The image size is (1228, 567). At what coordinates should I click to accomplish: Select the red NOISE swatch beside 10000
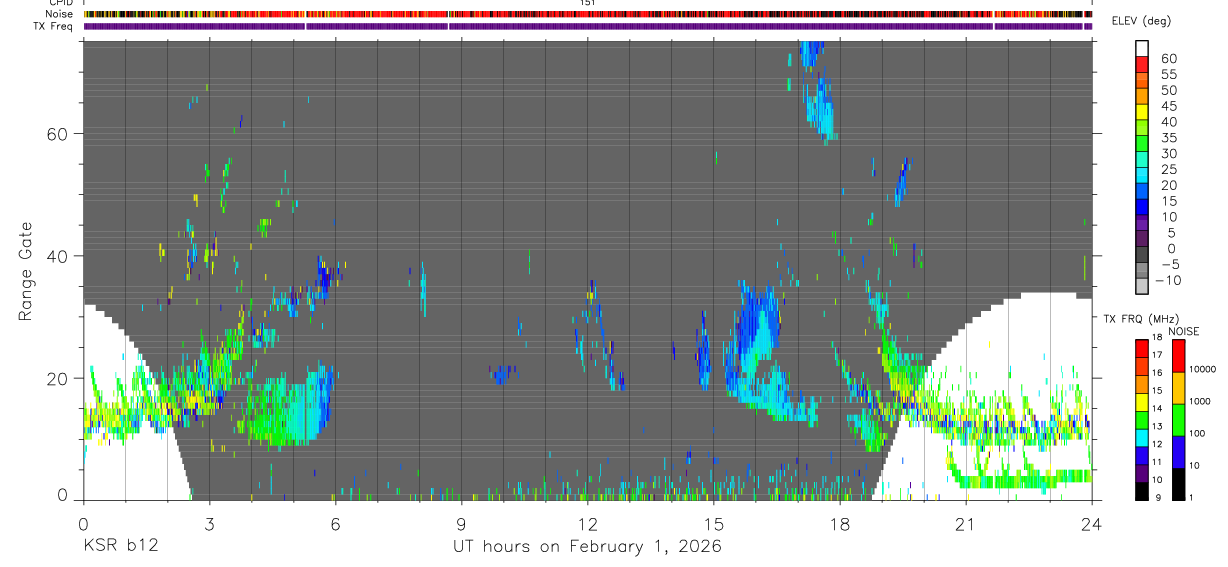(x=1179, y=356)
